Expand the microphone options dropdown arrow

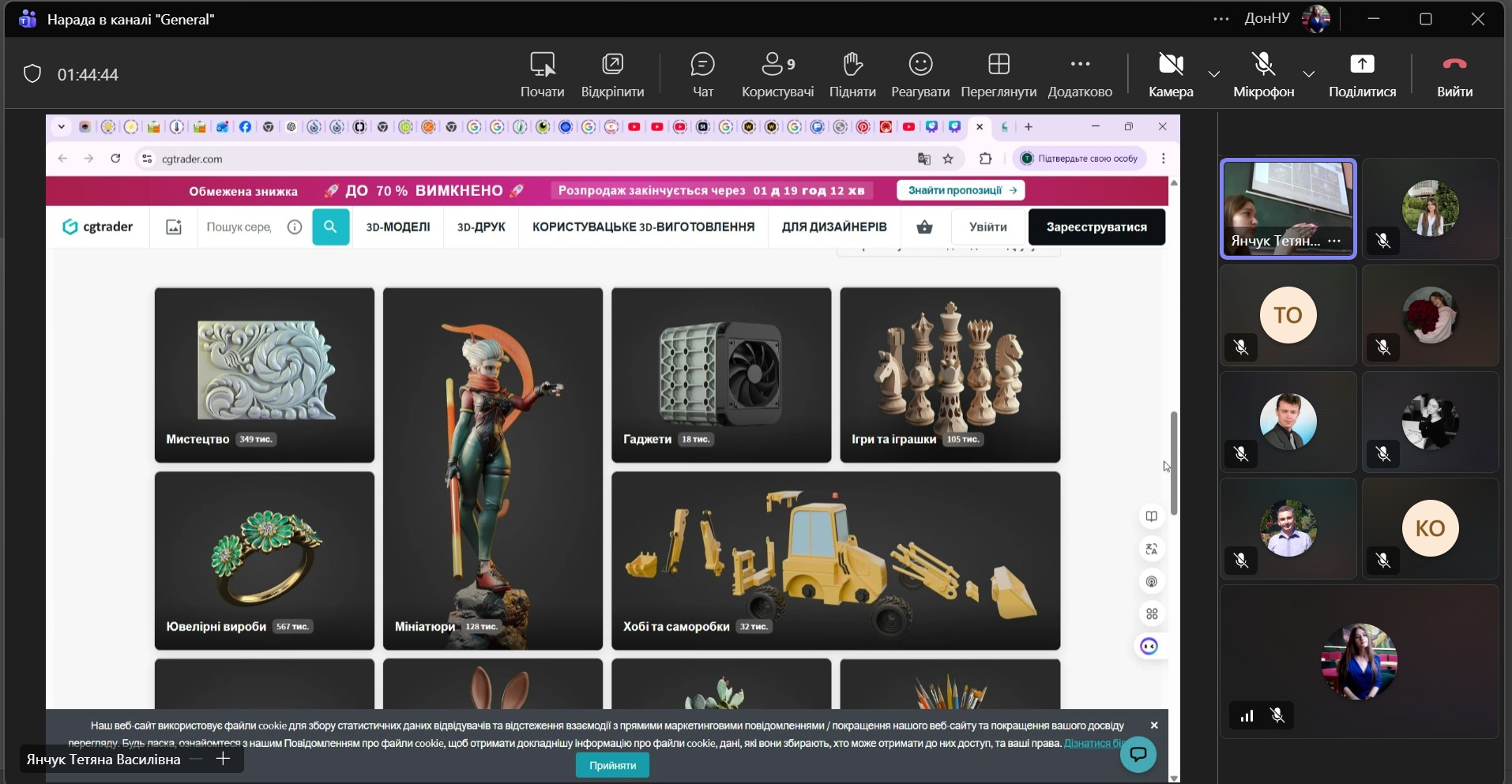(x=1309, y=74)
